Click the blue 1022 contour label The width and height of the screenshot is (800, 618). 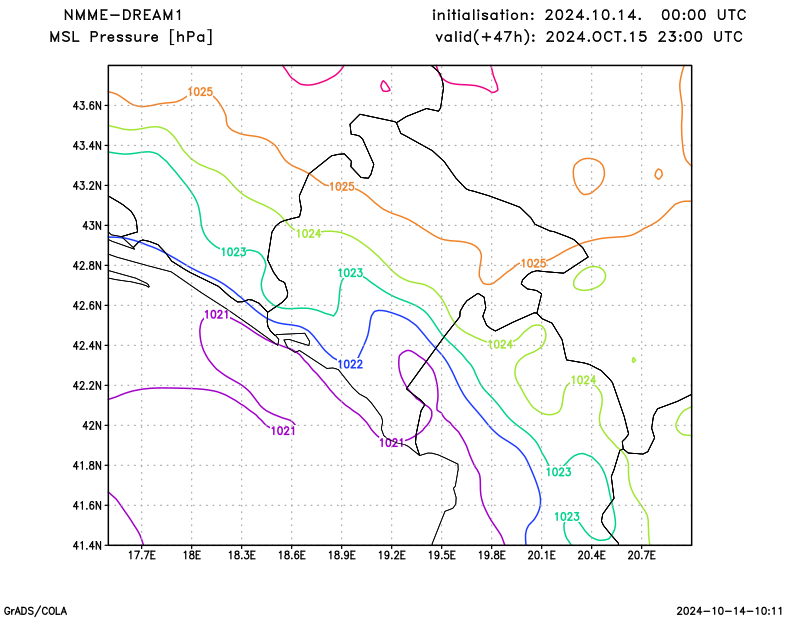tap(350, 364)
